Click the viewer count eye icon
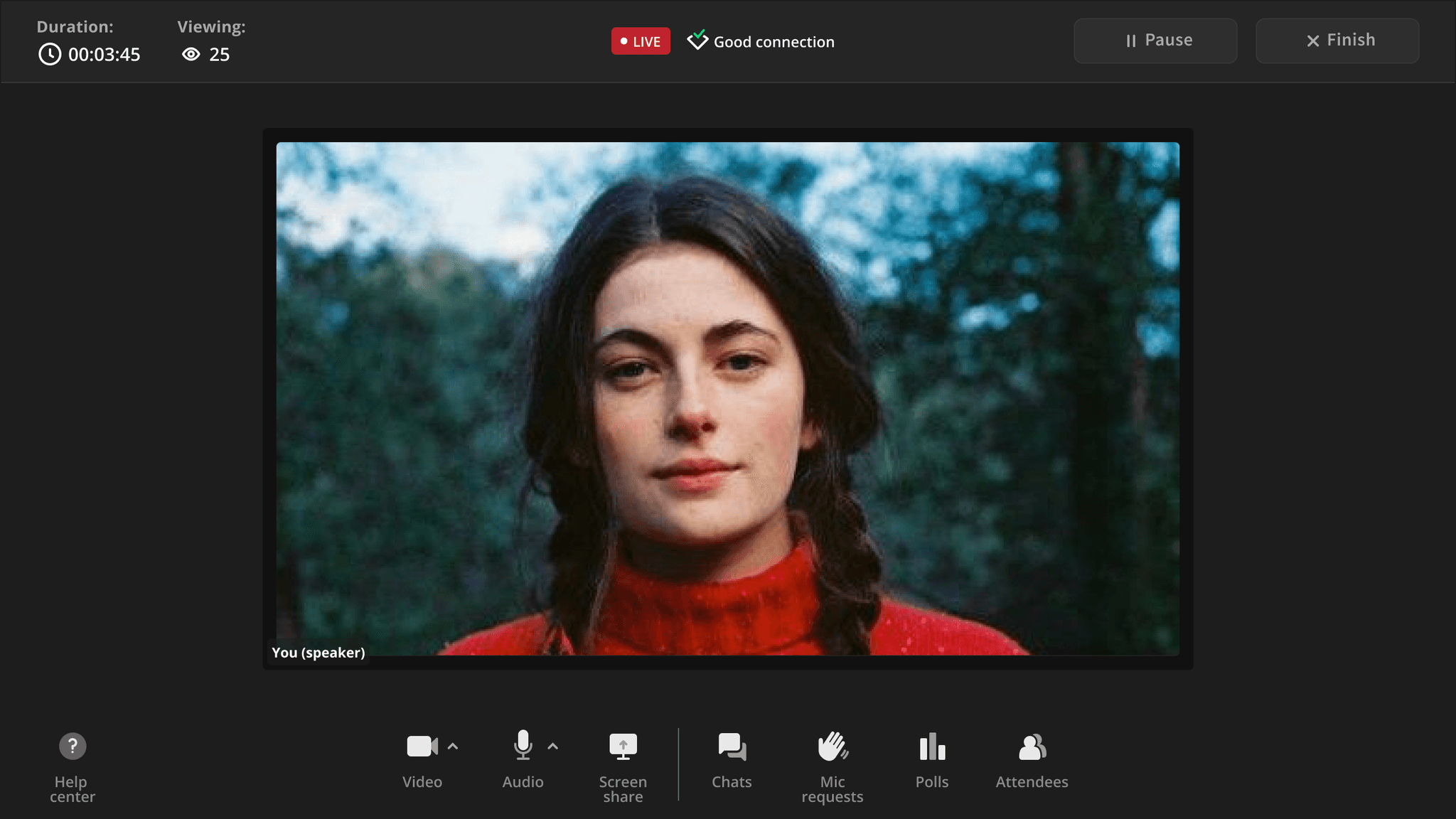 191,55
